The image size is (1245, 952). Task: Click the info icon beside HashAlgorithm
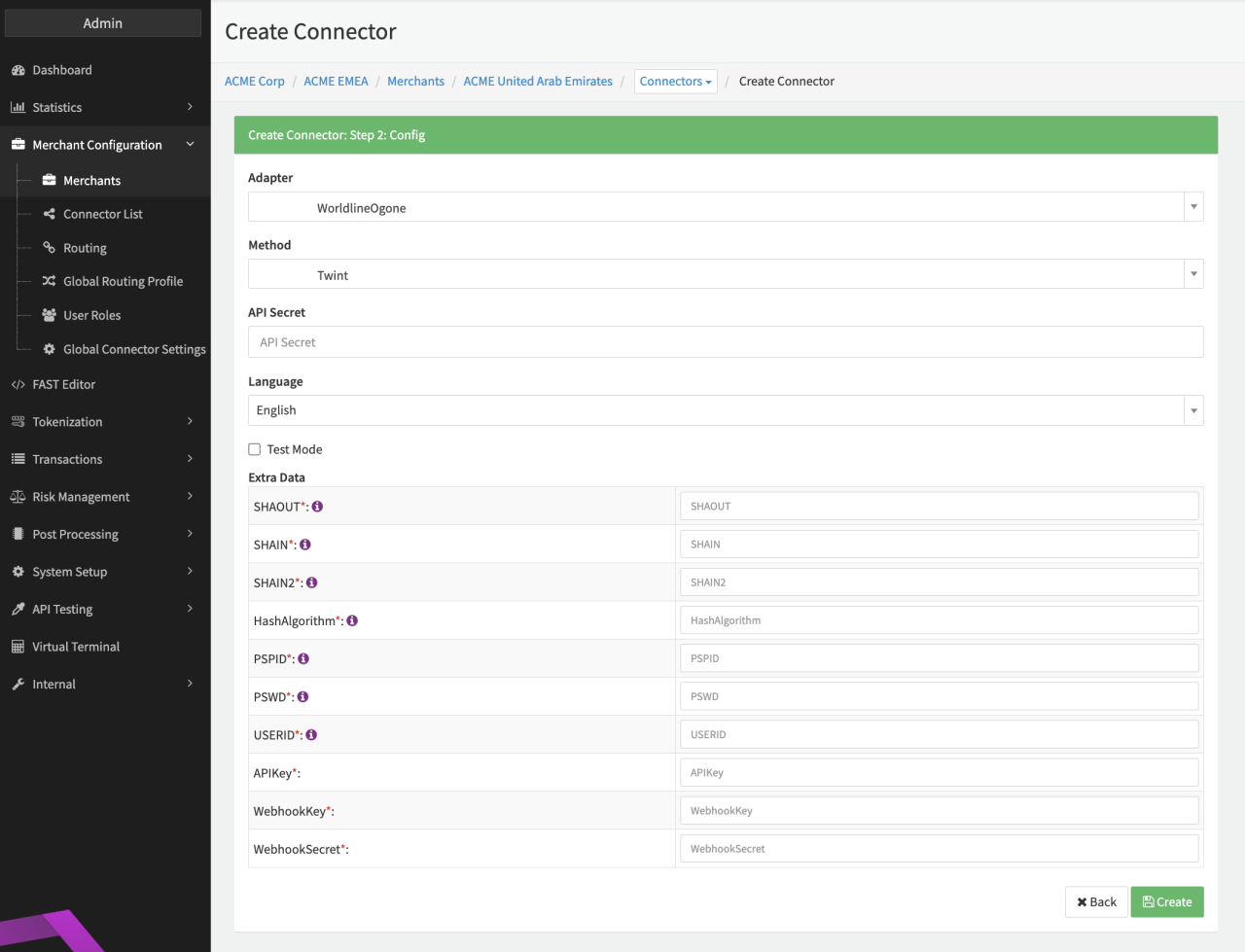coord(352,620)
